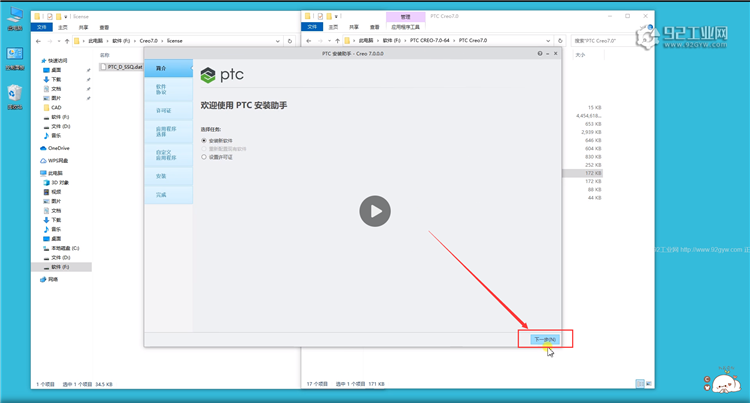
Task: Sort by 名称 column in license window
Action: [x=105, y=55]
